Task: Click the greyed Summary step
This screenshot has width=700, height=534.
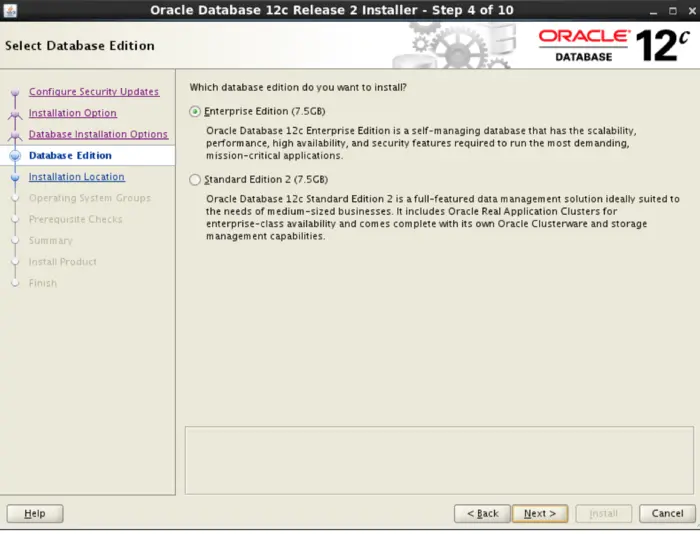Action: [50, 241]
